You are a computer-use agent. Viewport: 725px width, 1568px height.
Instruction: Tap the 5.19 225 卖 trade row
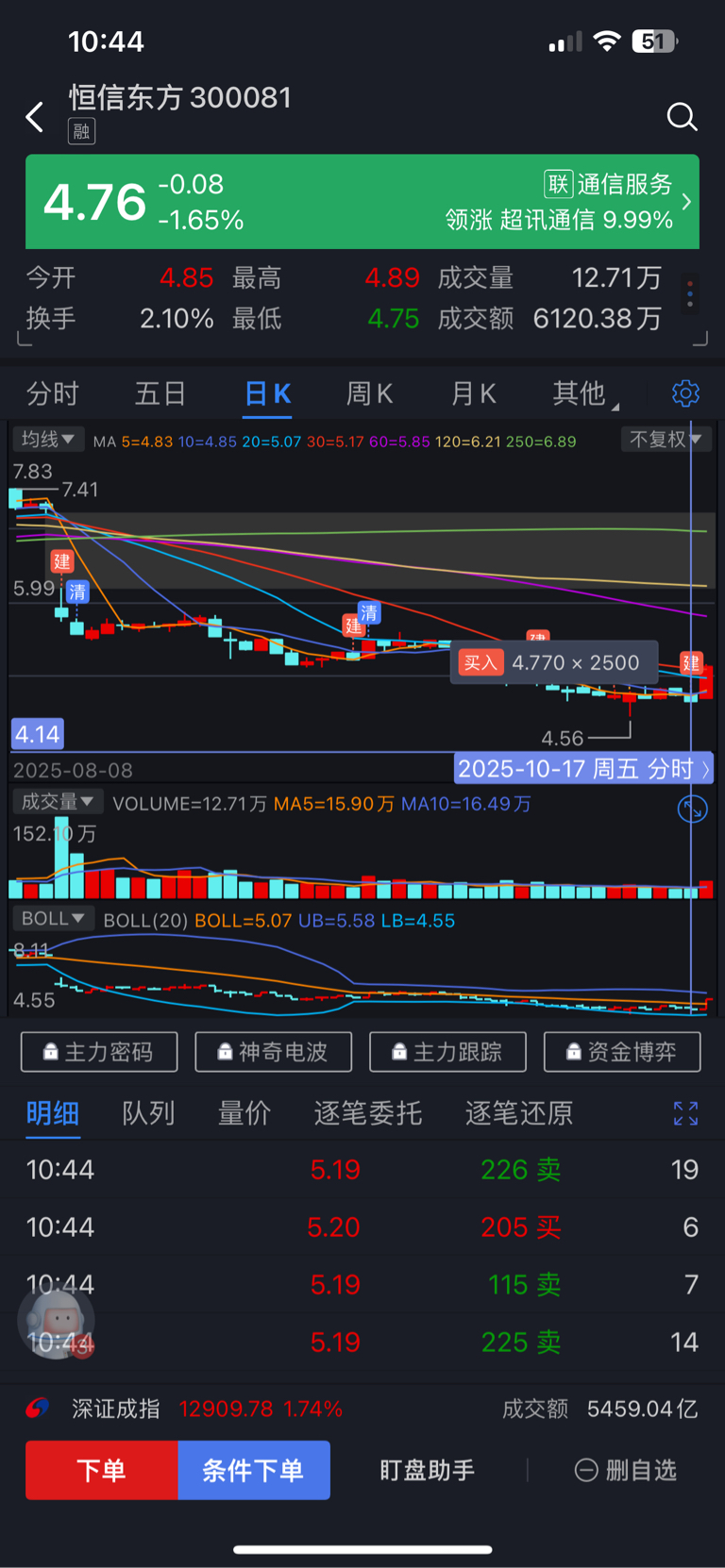(362, 1343)
